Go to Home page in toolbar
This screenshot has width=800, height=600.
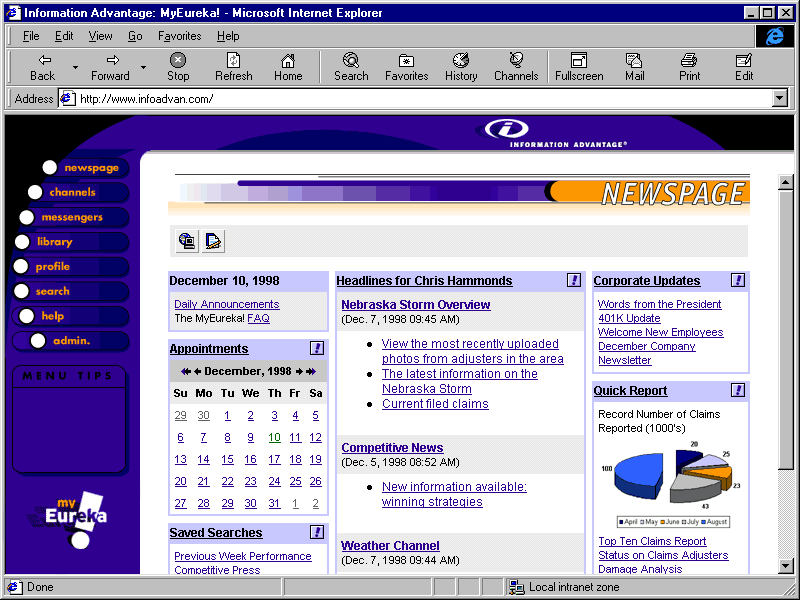(288, 67)
